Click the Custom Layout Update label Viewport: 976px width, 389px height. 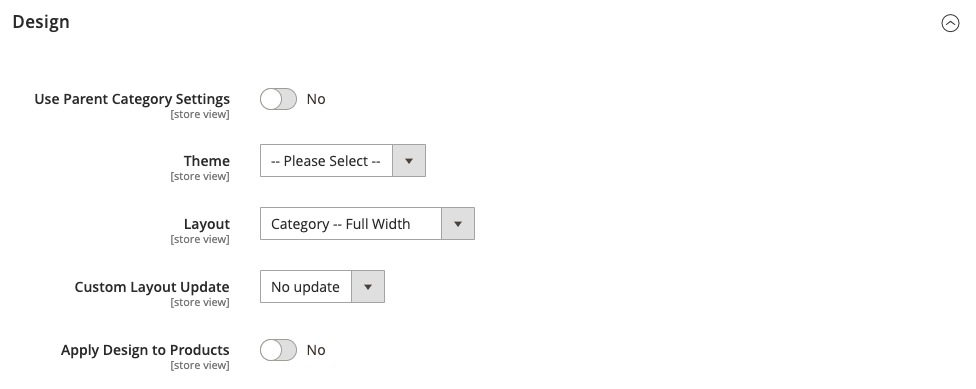point(152,286)
